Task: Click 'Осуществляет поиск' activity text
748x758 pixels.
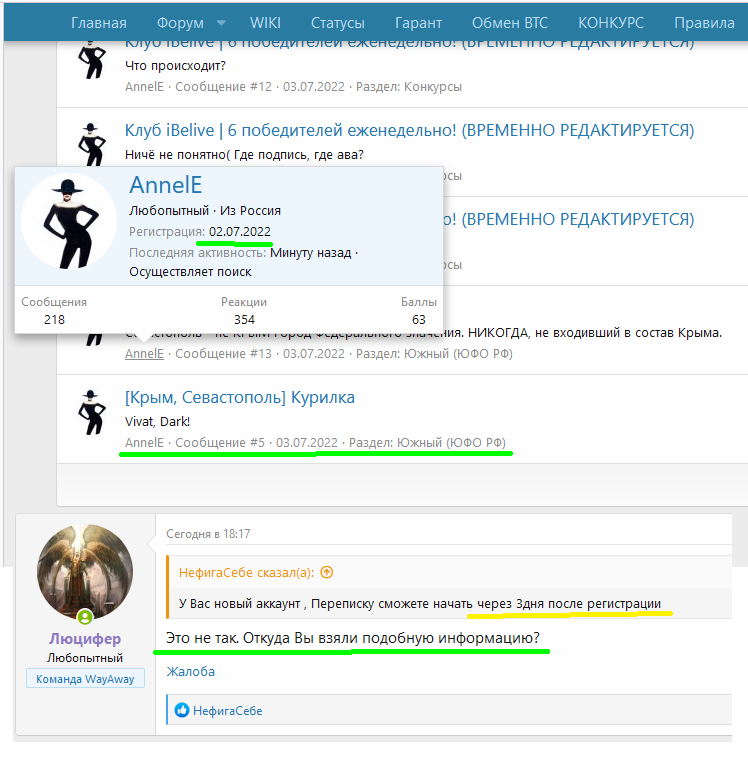Action: (x=190, y=272)
